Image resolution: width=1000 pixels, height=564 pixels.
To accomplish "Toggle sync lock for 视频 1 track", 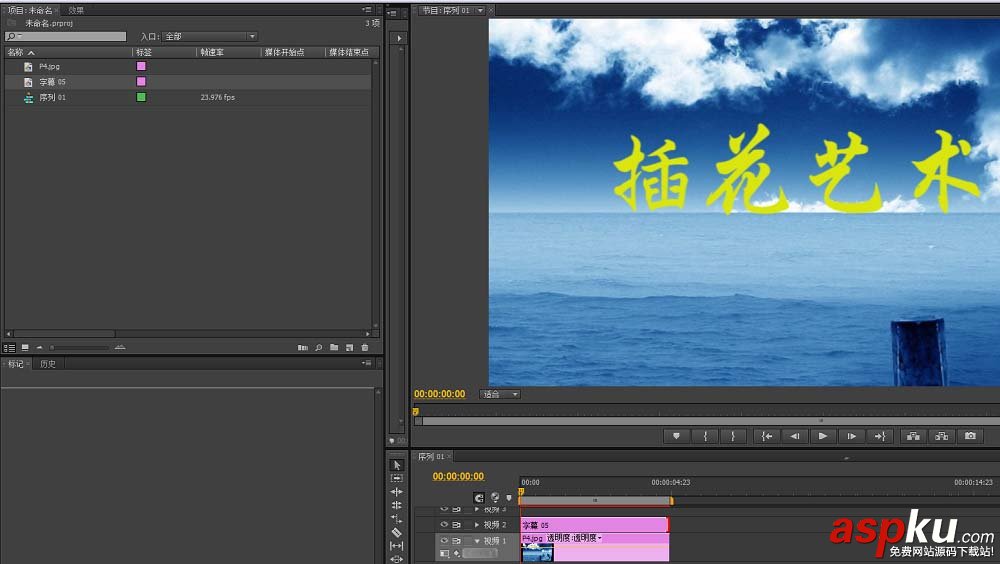I will click(457, 540).
